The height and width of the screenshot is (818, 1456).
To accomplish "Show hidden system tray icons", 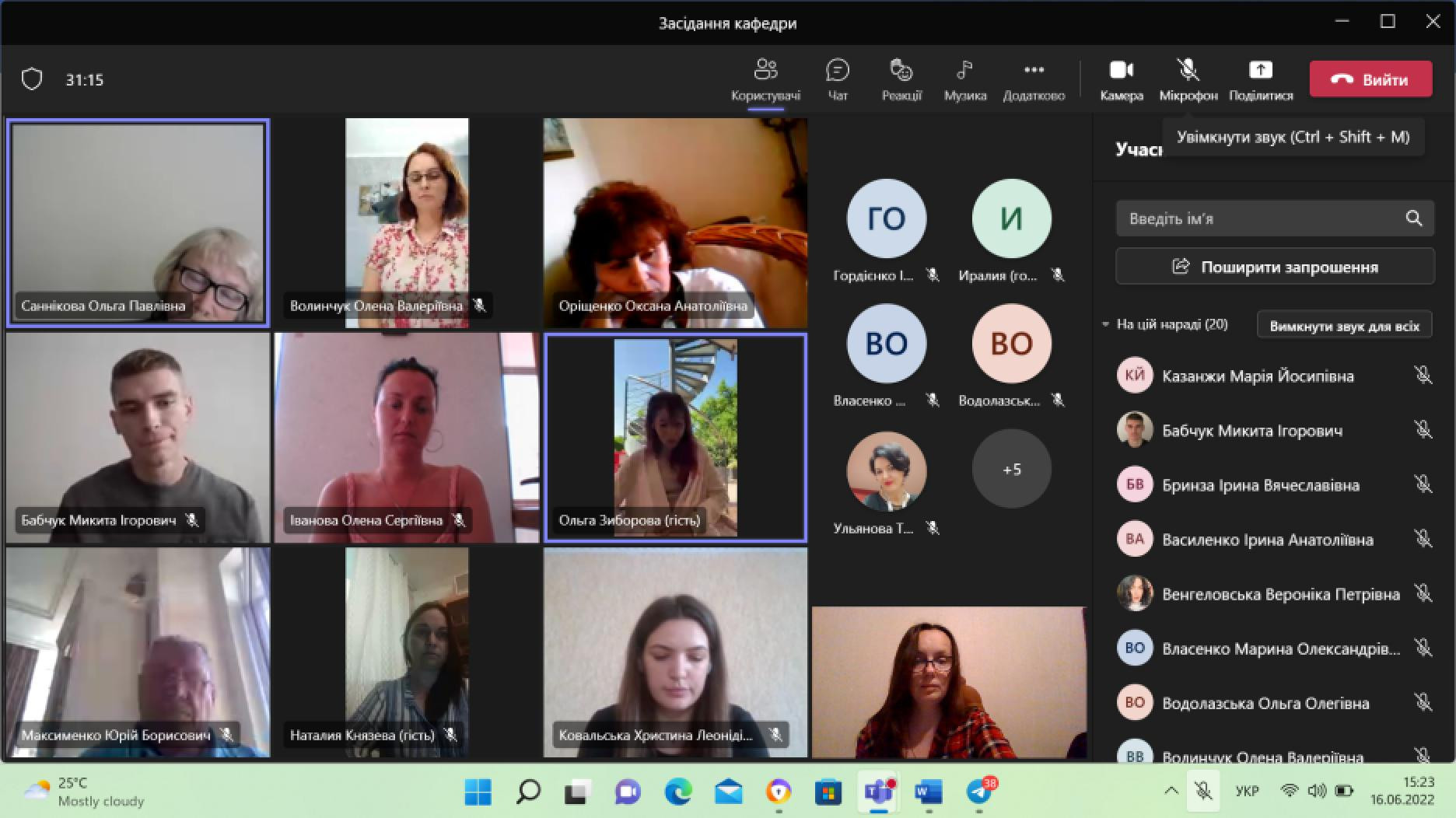I will coord(1171,792).
